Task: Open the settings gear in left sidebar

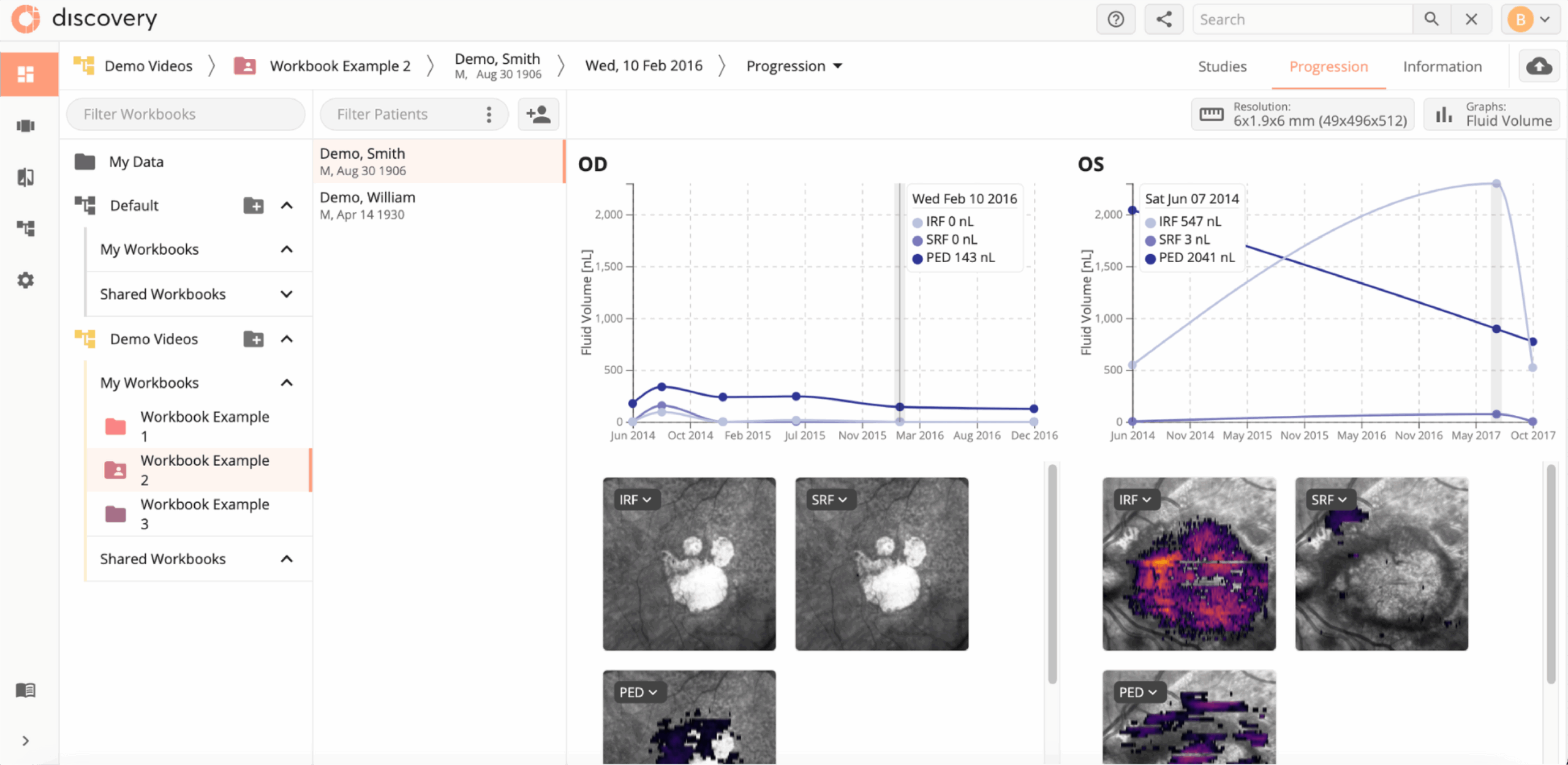Action: point(25,281)
